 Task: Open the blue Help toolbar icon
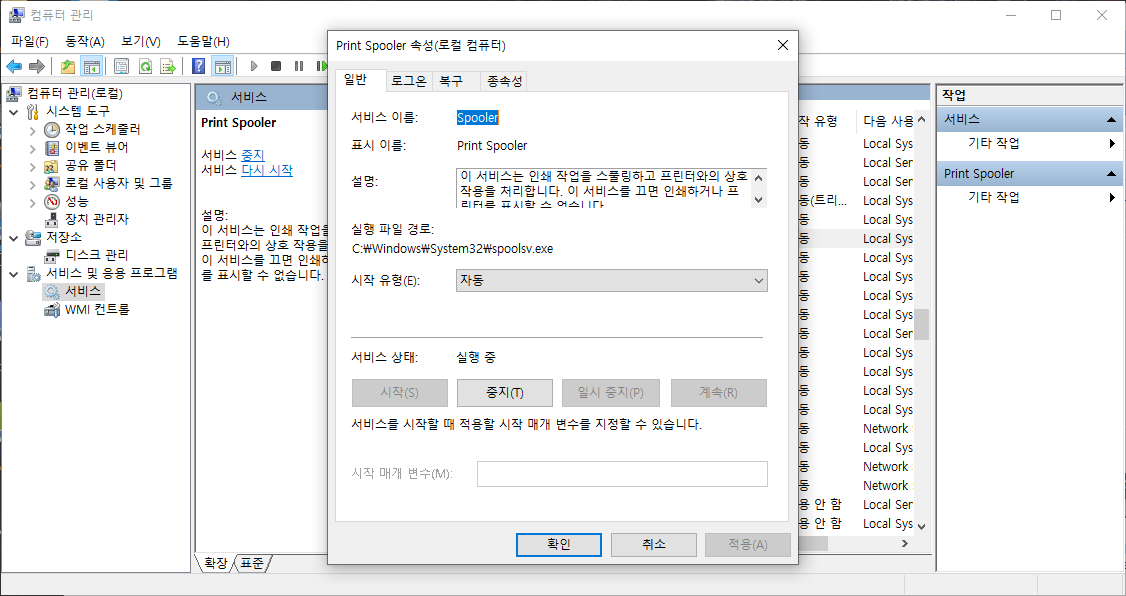(199, 67)
